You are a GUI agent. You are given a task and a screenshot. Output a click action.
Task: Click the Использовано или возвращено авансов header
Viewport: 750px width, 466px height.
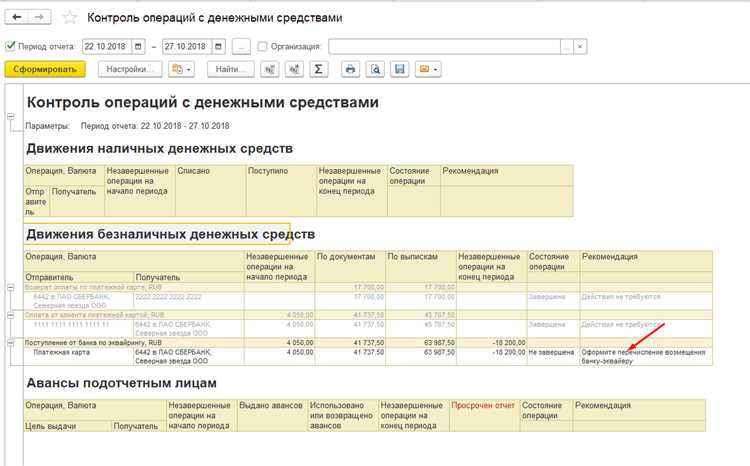click(x=342, y=415)
